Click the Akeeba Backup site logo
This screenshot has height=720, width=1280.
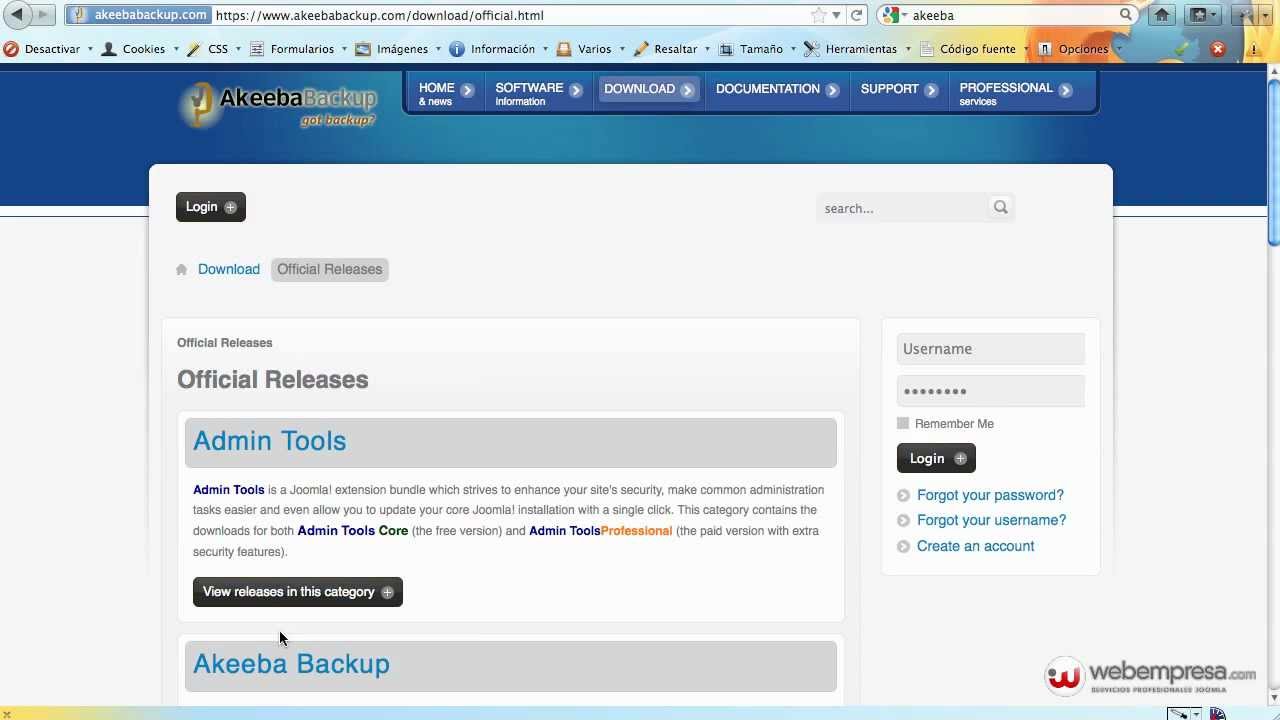click(279, 105)
